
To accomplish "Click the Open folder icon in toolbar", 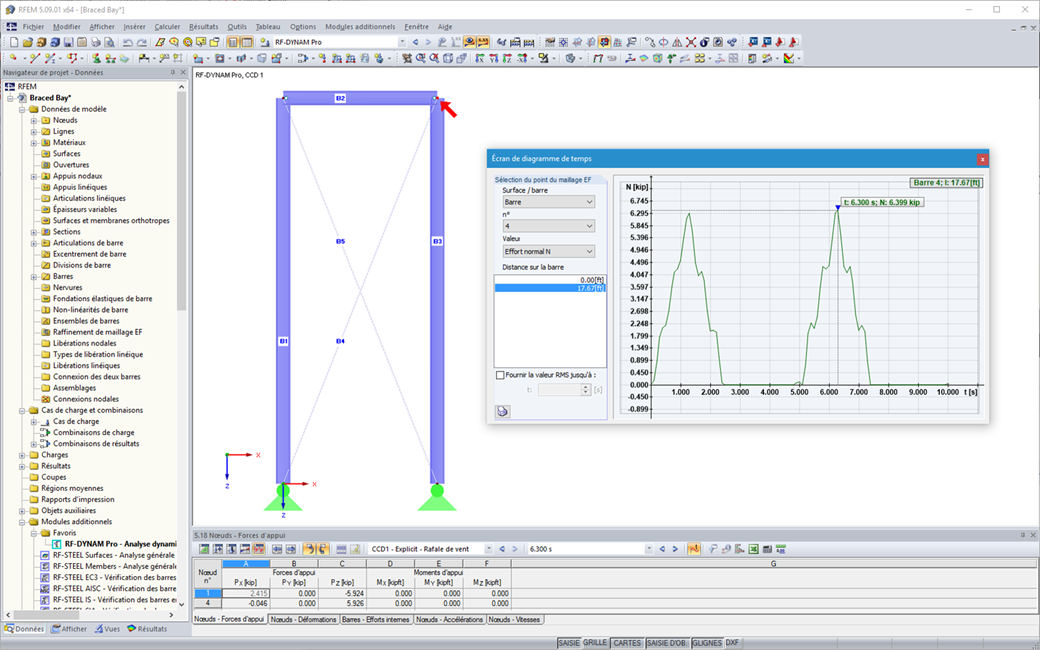I will click(27, 43).
